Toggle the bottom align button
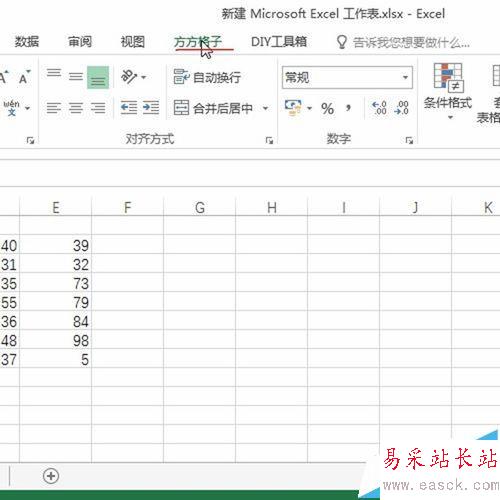Viewport: 500px width, 500px height. pyautogui.click(x=98, y=78)
